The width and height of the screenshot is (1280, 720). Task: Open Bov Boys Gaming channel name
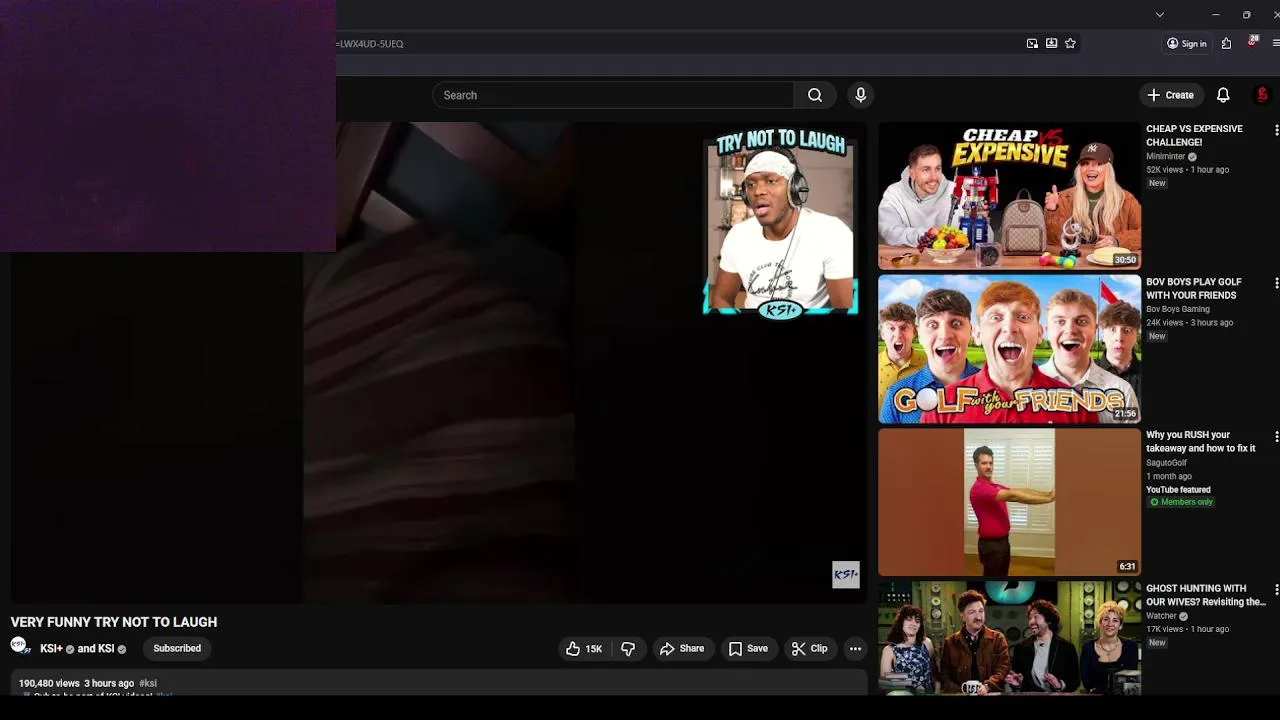pyautogui.click(x=1177, y=310)
